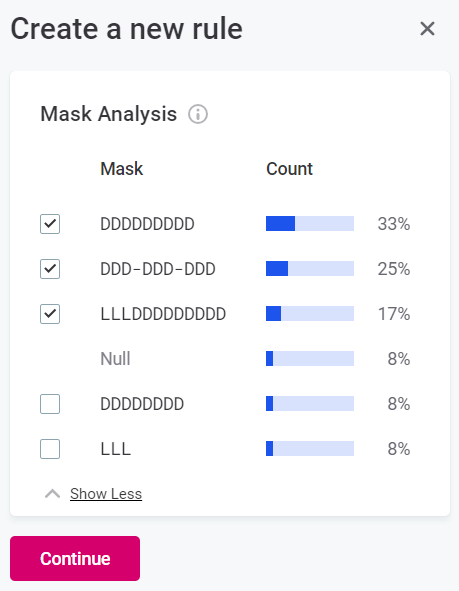Screen dimensions: 459x591
Task: Click the Null mask row label
Action: (x=115, y=358)
